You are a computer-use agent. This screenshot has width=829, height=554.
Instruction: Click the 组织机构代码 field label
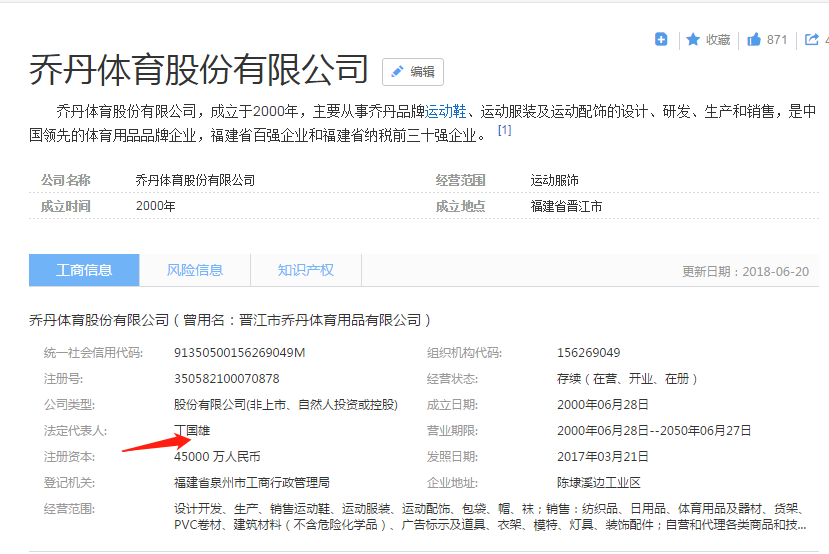tap(464, 353)
